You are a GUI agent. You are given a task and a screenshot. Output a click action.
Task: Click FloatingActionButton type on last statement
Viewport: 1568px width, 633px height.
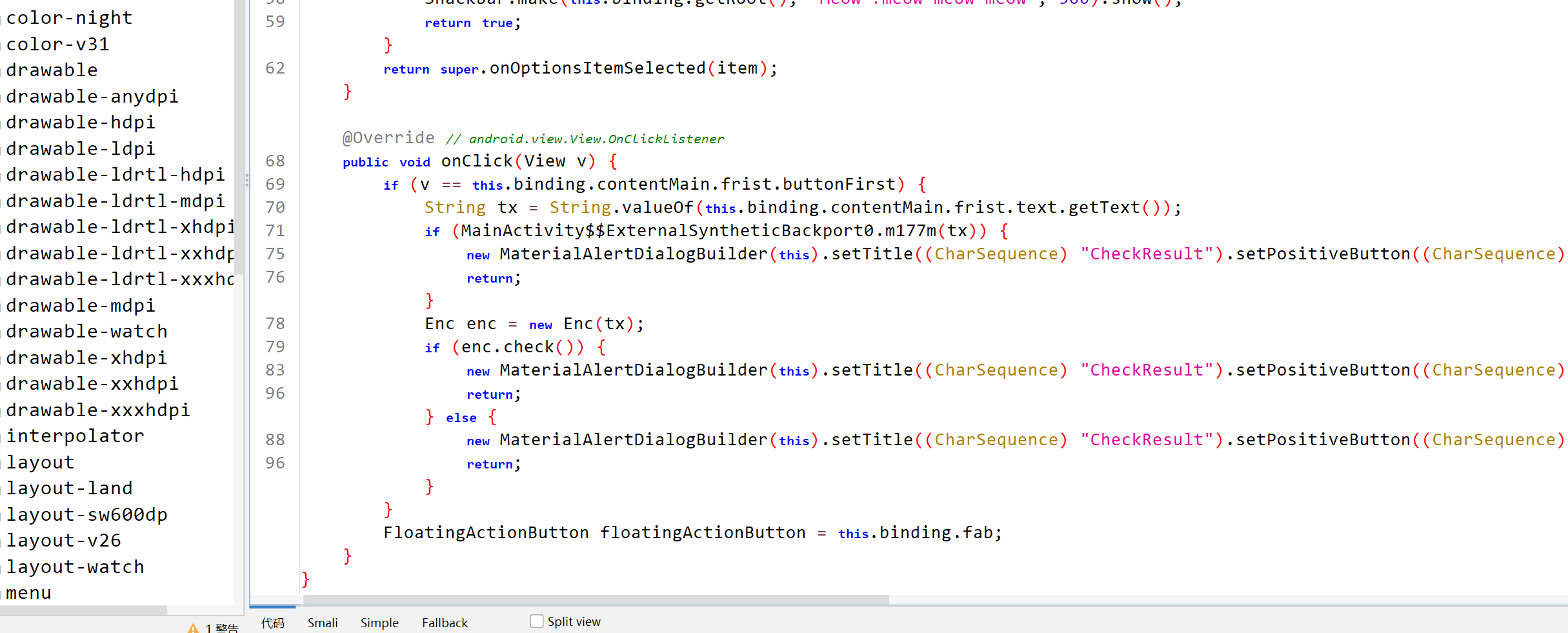[486, 532]
